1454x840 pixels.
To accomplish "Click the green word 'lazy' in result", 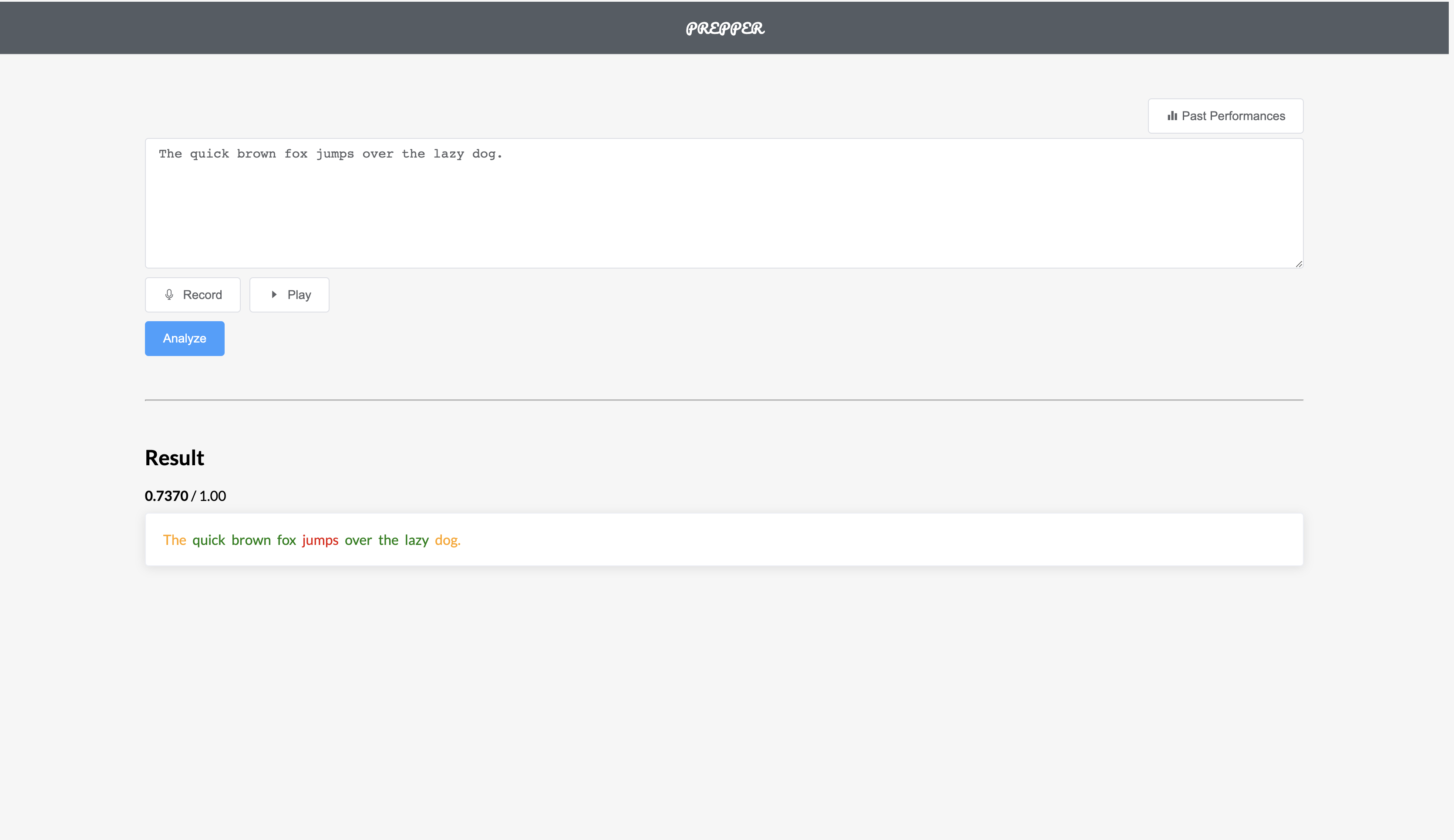I will coord(416,540).
